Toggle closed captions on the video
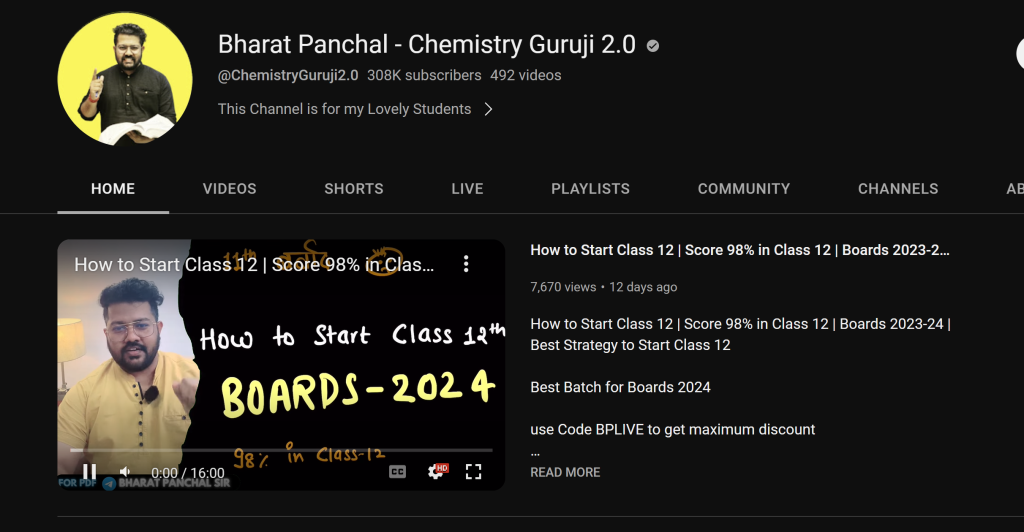Screen dimensions: 1024x532 [397, 472]
